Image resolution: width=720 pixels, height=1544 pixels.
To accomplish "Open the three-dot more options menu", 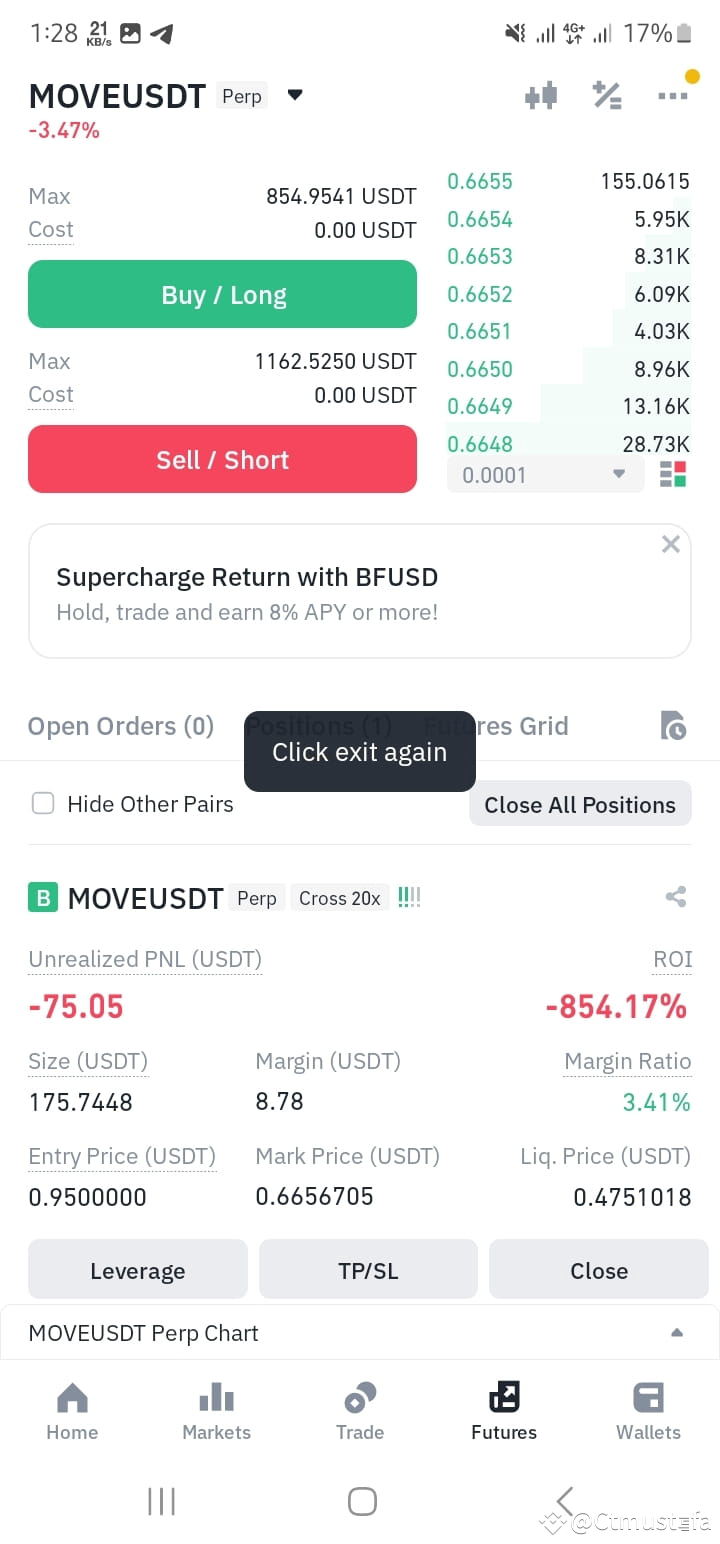I will coord(673,96).
